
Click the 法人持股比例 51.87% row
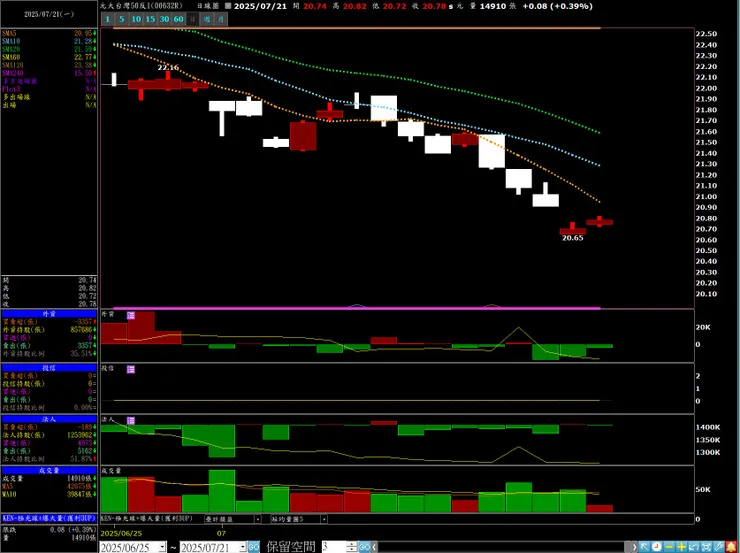tap(49, 459)
